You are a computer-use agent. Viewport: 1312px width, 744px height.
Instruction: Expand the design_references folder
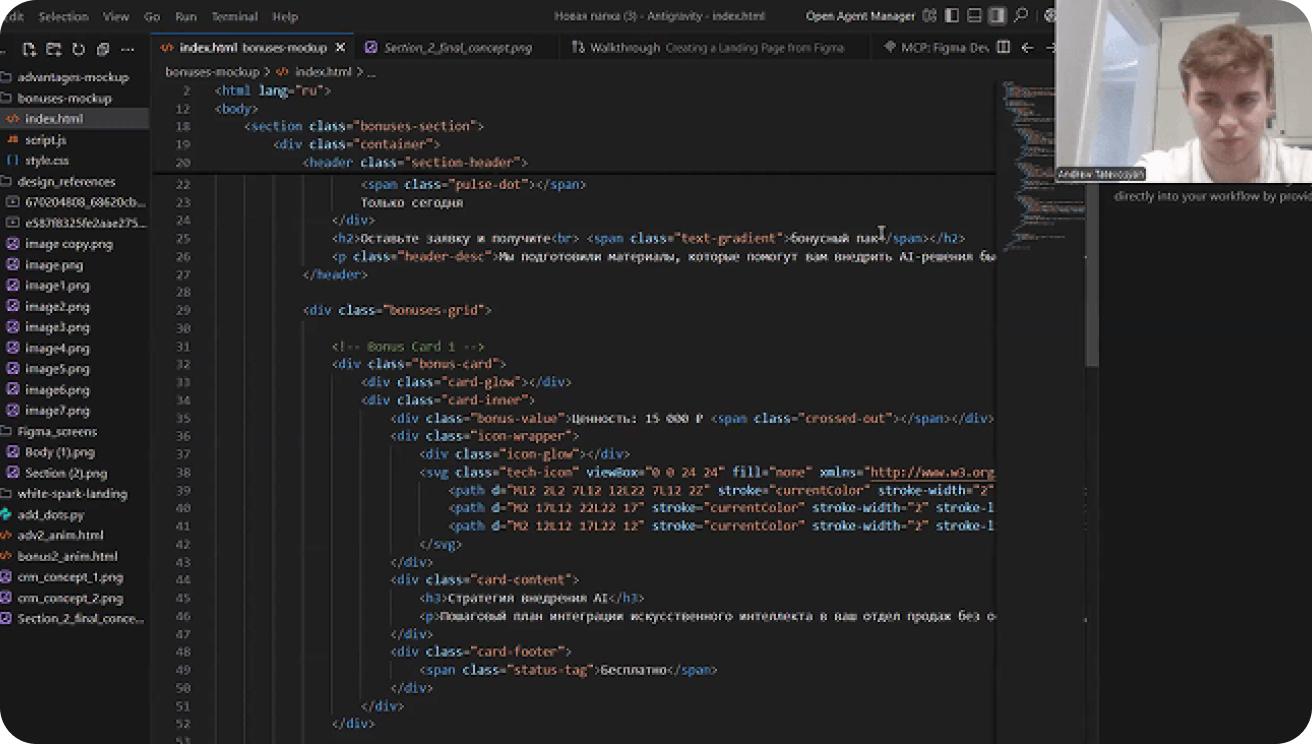coord(66,182)
